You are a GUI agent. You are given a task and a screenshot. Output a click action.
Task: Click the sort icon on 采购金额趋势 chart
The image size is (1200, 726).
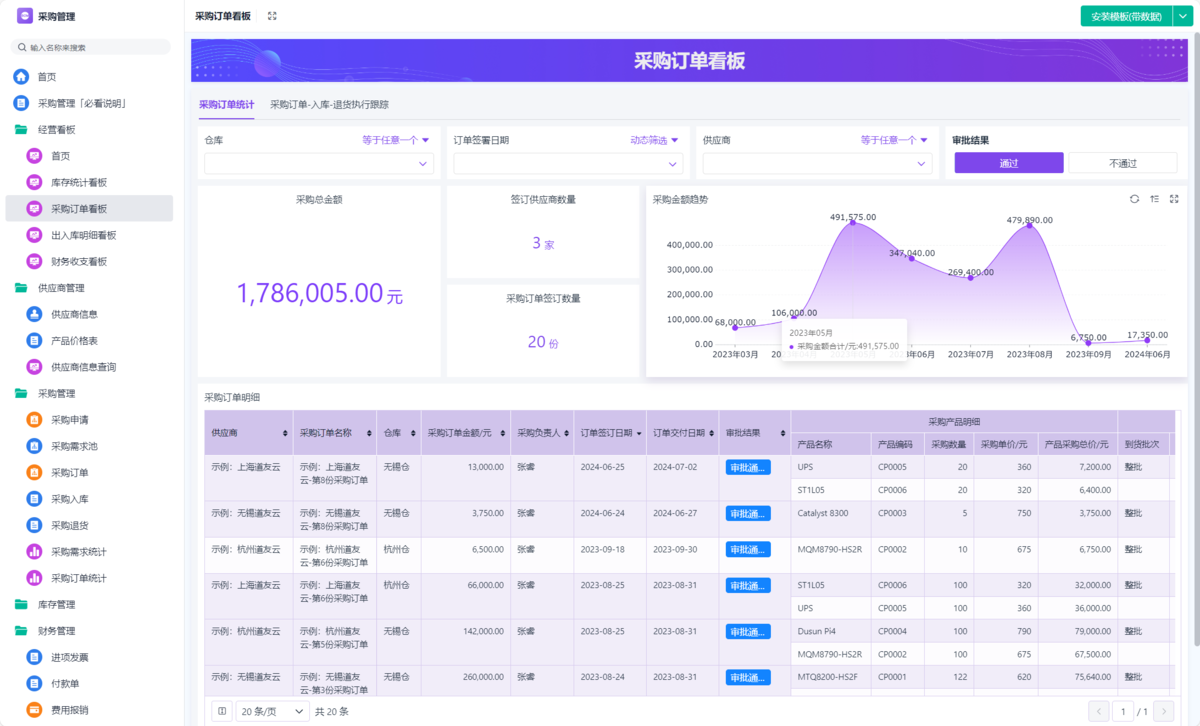[1154, 199]
